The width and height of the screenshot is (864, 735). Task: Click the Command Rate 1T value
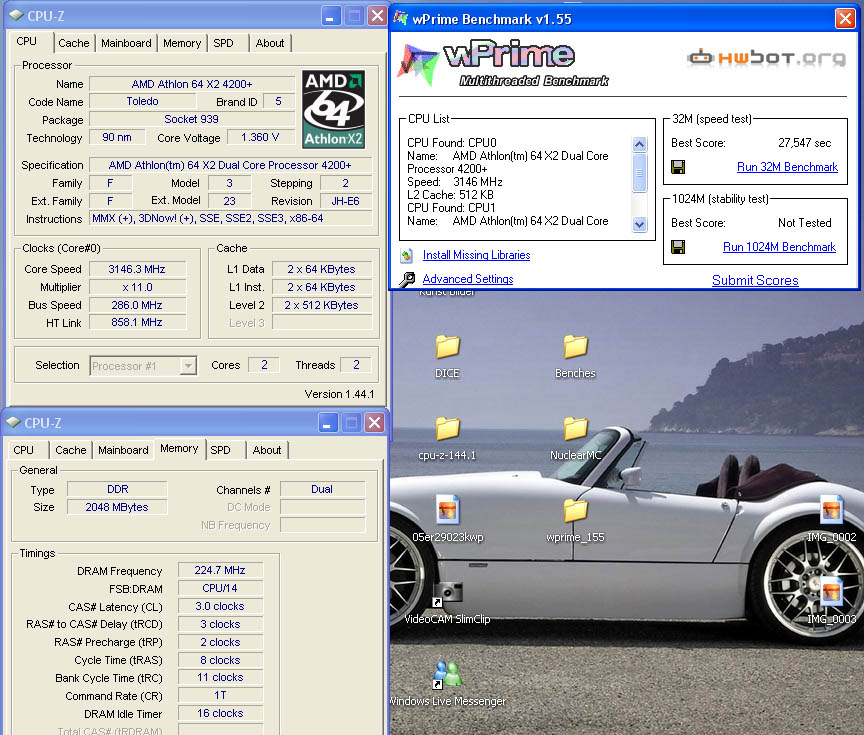click(x=220, y=696)
